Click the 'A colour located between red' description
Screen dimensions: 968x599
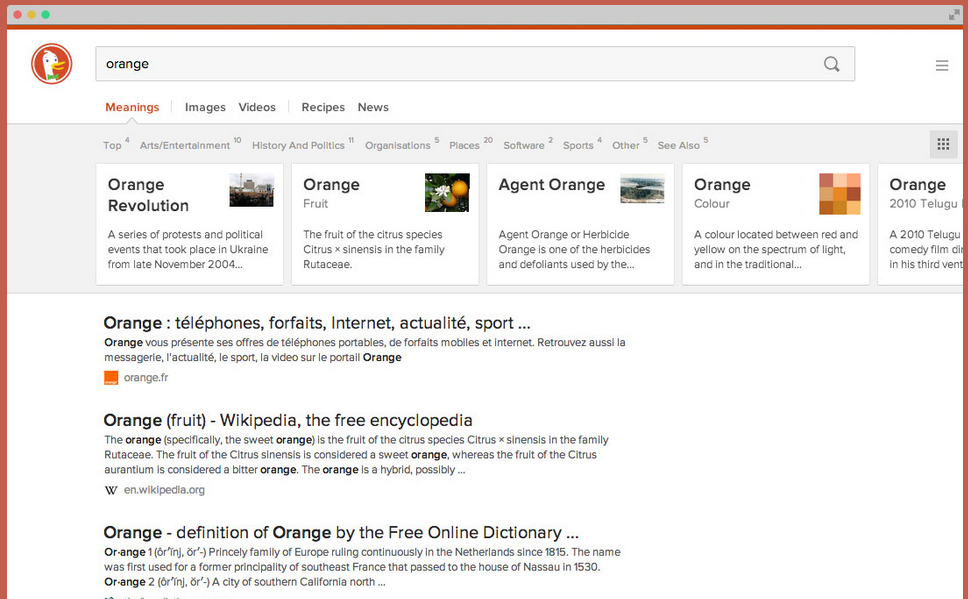point(776,249)
